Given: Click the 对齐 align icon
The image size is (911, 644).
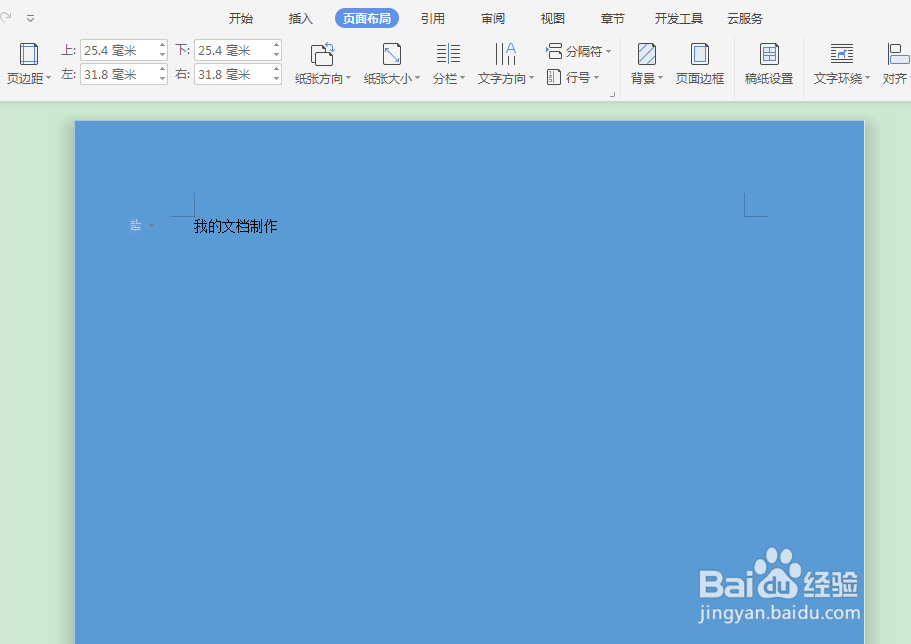Looking at the screenshot, I should 898,54.
